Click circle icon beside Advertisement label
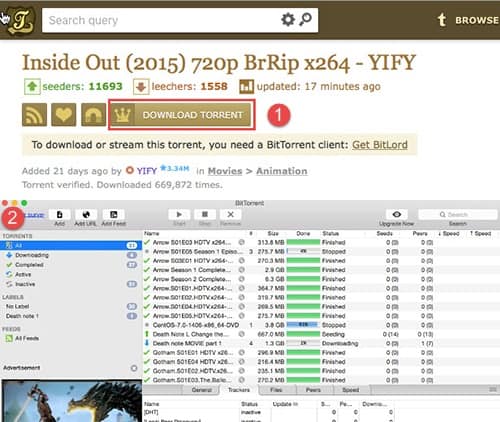The height and width of the screenshot is (422, 500). tap(134, 368)
